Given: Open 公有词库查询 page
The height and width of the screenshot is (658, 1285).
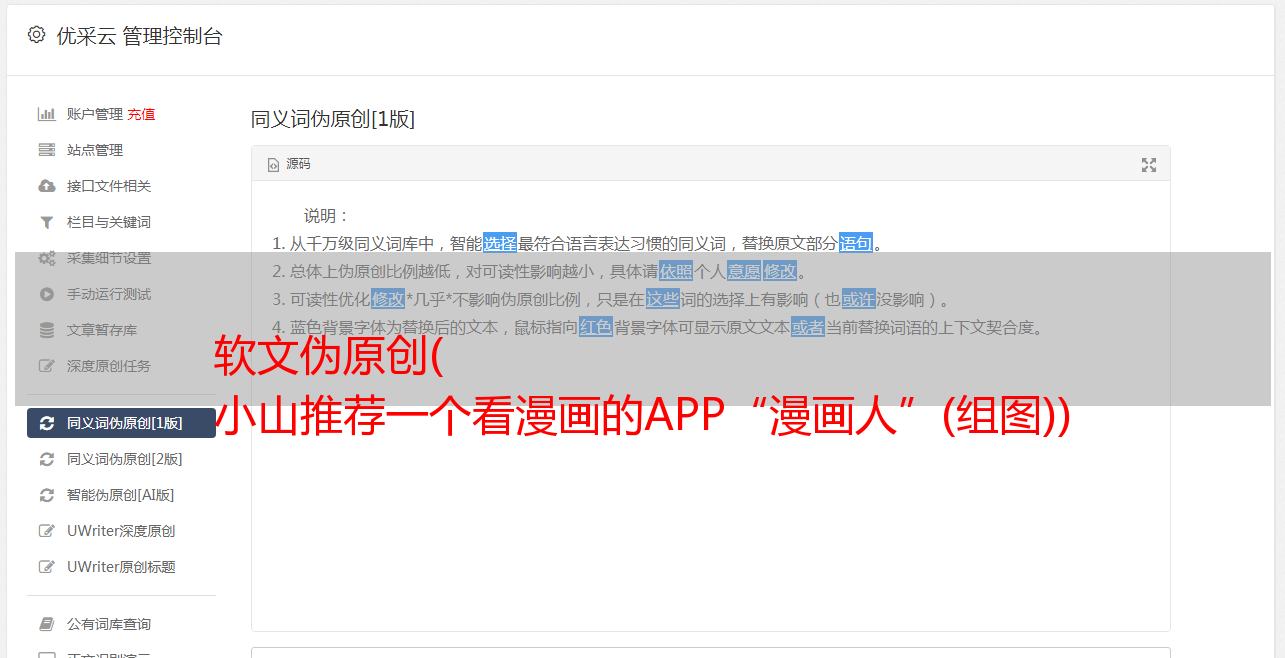Looking at the screenshot, I should click(x=109, y=624).
